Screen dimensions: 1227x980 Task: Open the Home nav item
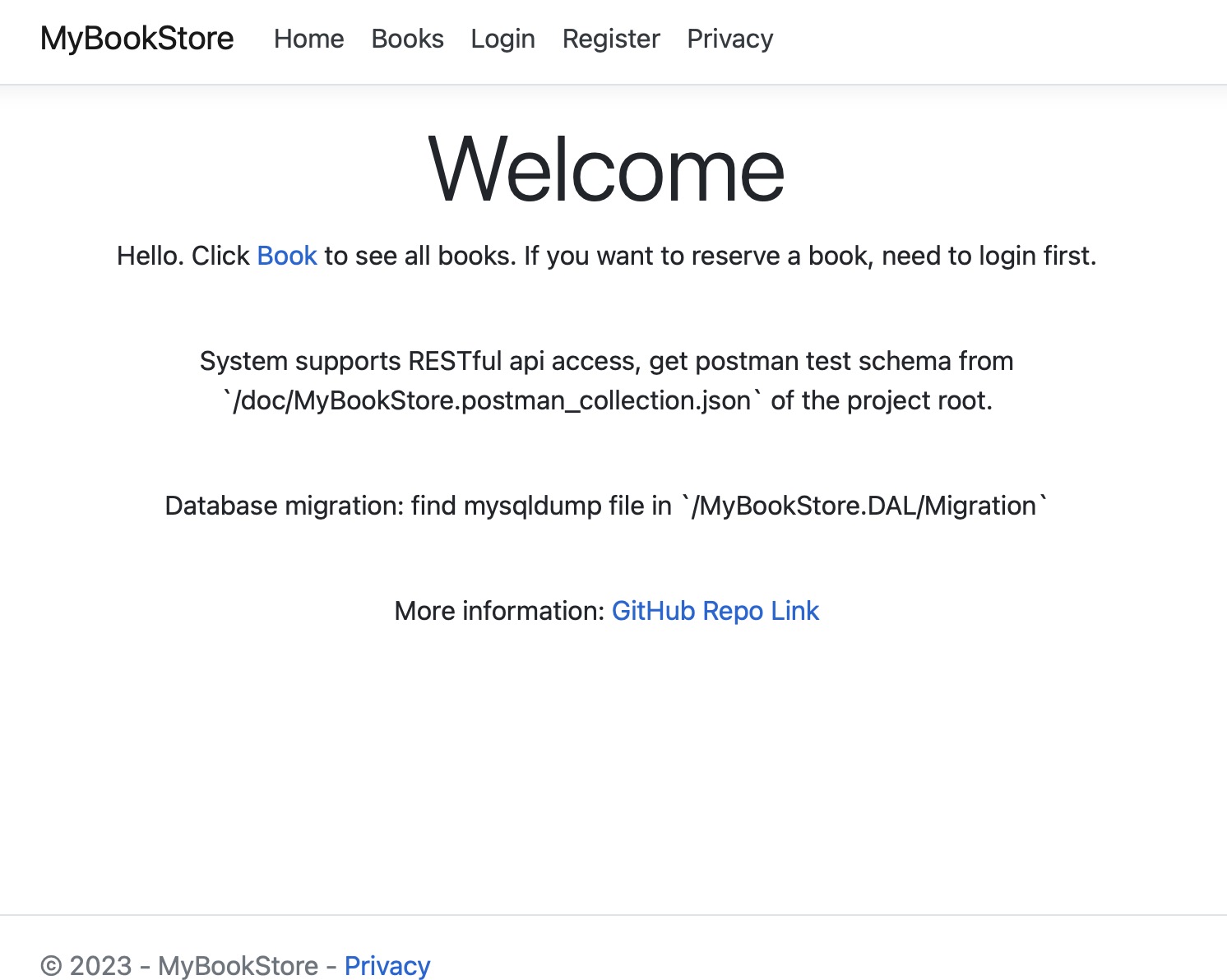click(309, 39)
